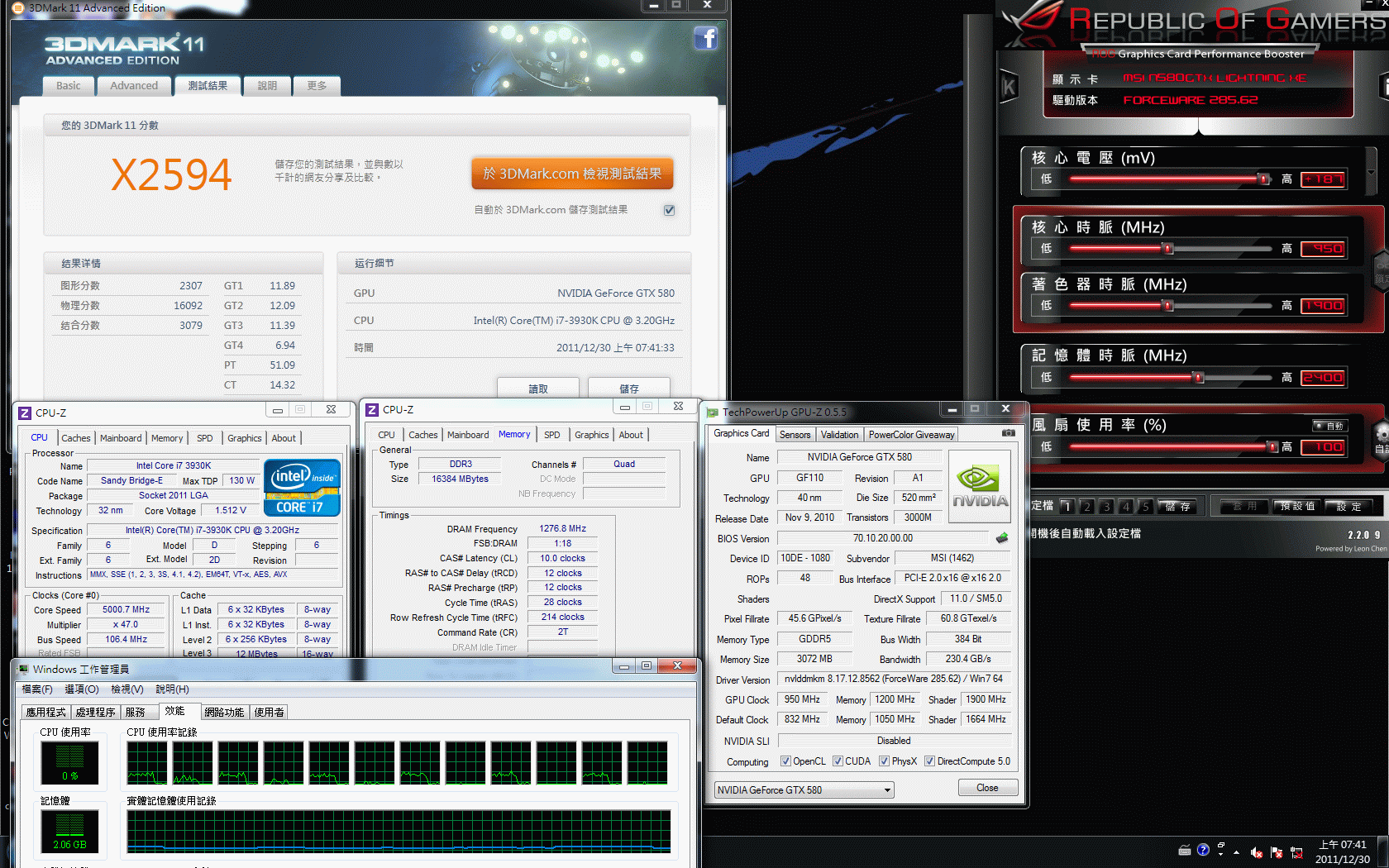
Task: Click the keyboard input icon in system tray
Action: point(1185,851)
